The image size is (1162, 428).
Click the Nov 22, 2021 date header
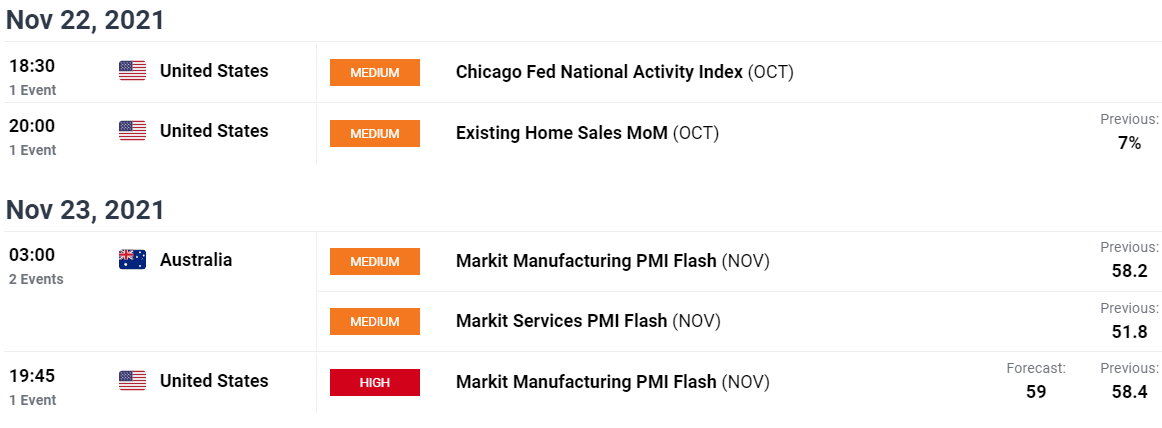[x=85, y=20]
